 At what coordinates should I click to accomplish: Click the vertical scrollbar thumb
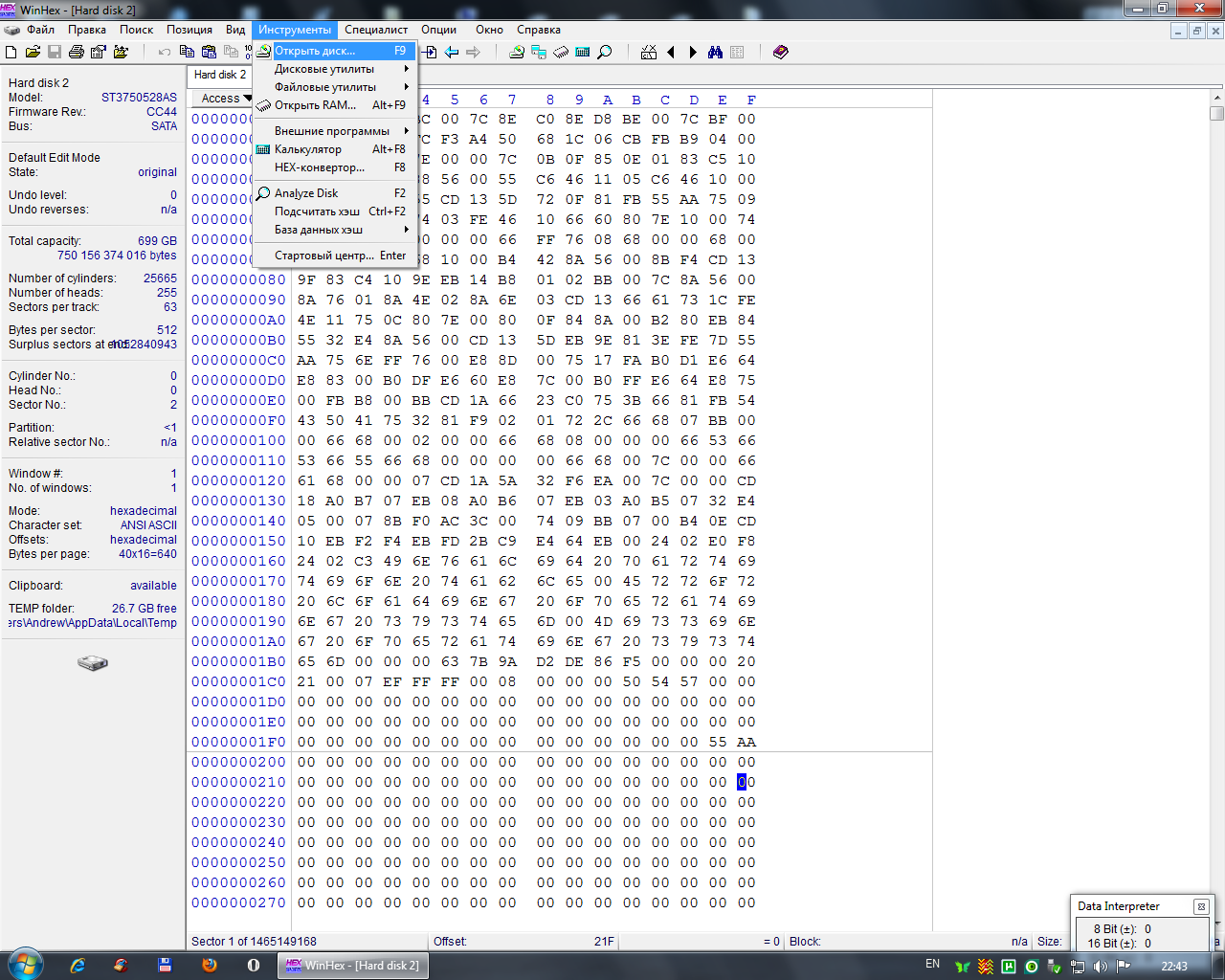1217,113
